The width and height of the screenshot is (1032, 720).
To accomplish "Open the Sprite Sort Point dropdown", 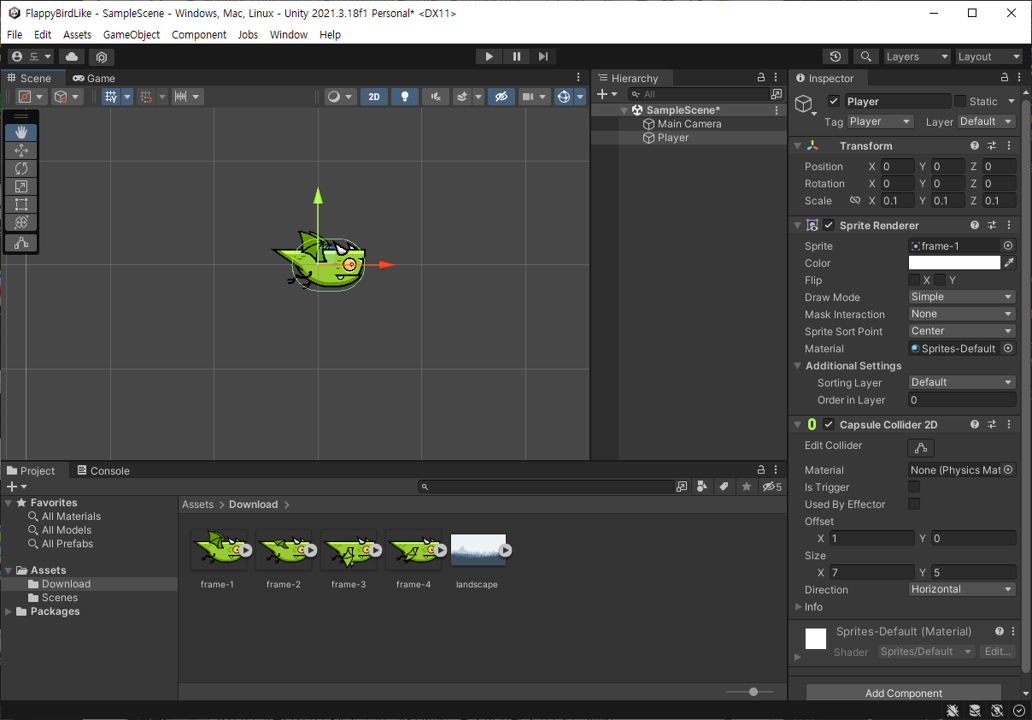I will 962,331.
